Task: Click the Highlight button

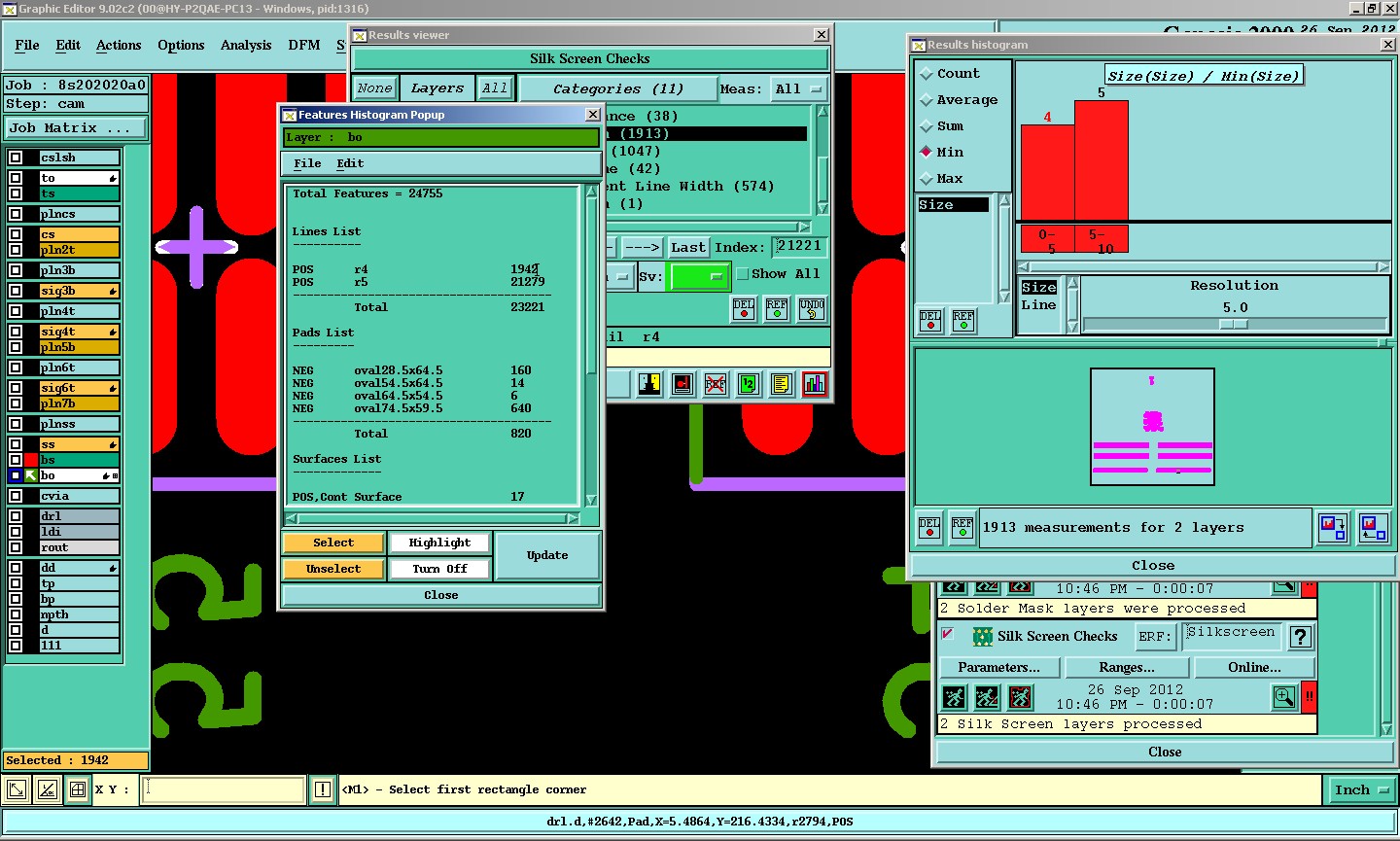Action: coord(439,543)
